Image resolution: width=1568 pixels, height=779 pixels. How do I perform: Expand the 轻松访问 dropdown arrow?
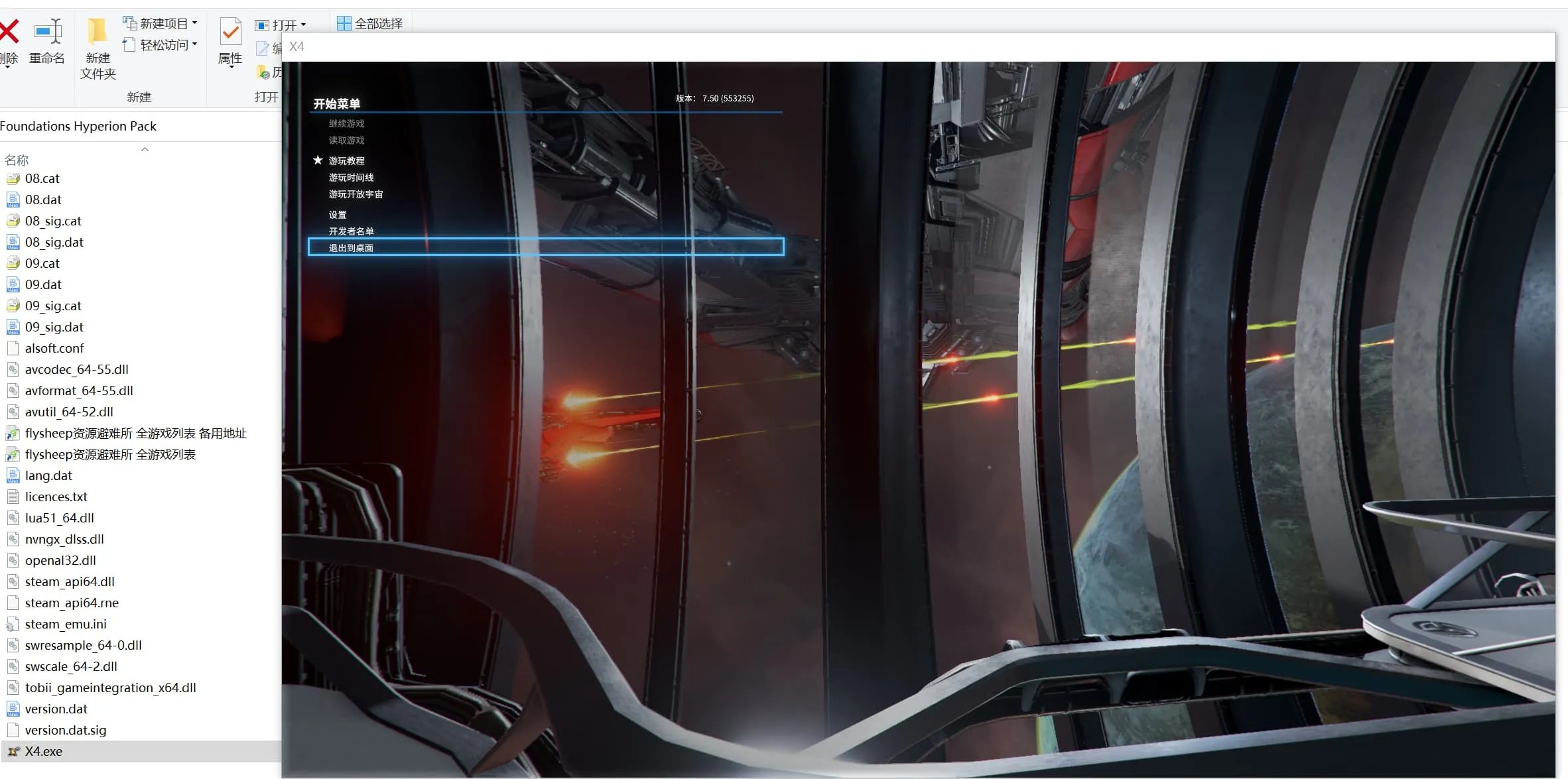click(x=194, y=44)
